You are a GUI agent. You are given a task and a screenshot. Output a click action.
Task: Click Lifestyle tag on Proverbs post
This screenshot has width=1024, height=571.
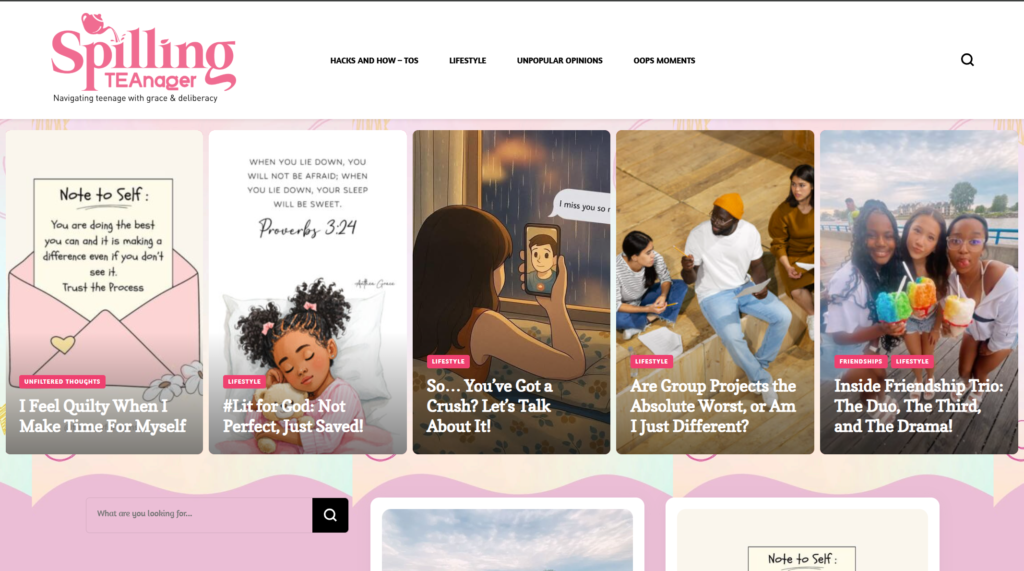tap(244, 382)
